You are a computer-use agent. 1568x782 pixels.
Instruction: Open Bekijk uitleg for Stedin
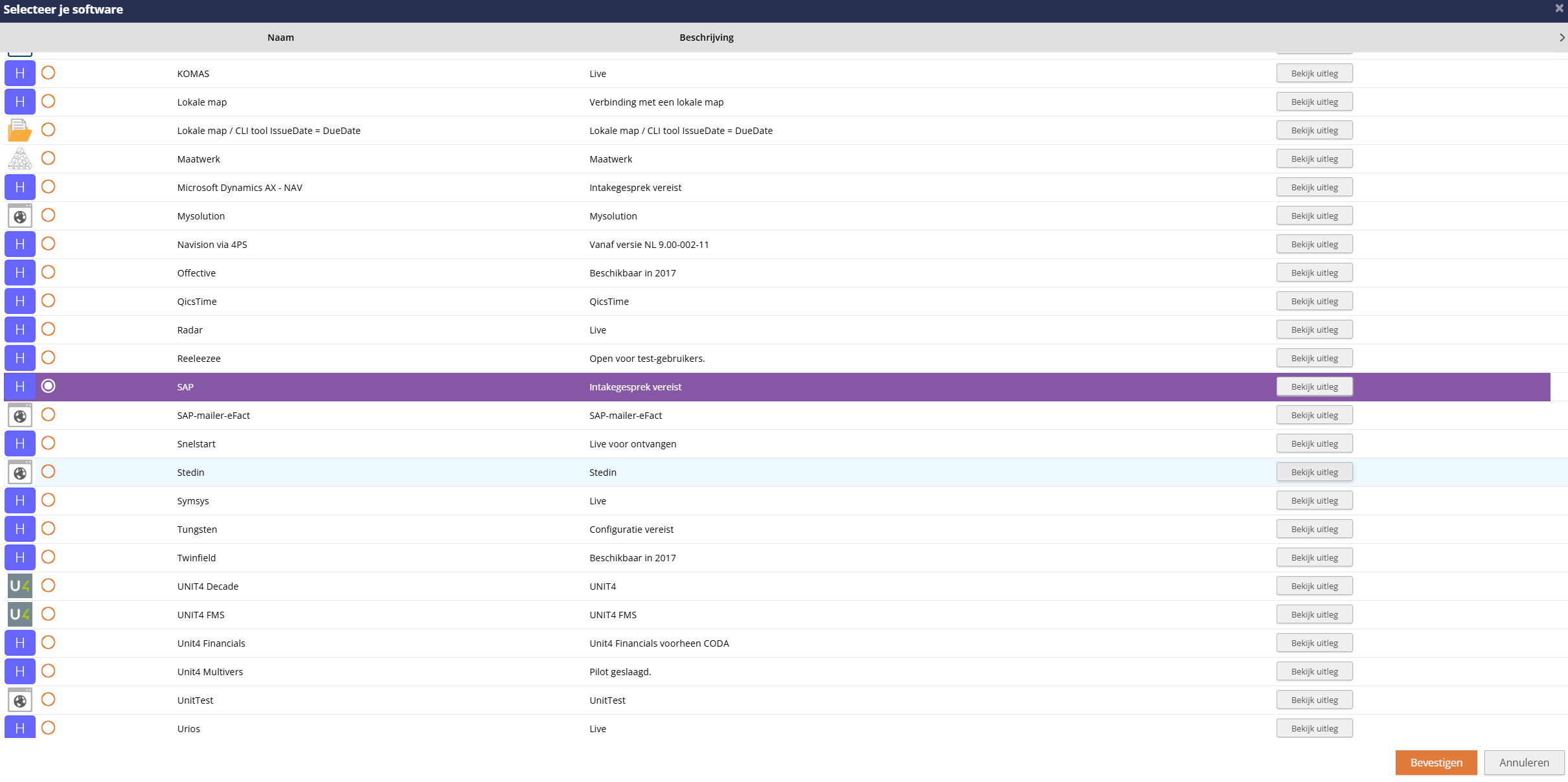[1314, 472]
